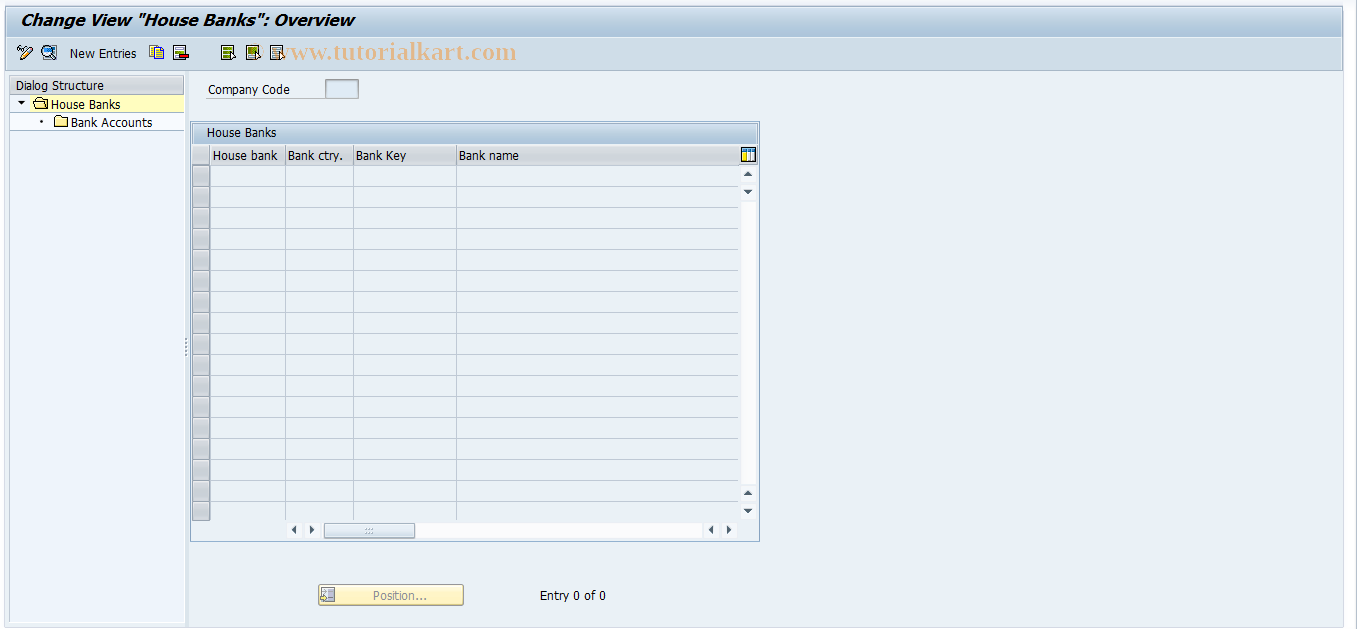The width and height of the screenshot is (1357, 629).
Task: Toggle Display/Change mode pencil icon
Action: [25, 53]
